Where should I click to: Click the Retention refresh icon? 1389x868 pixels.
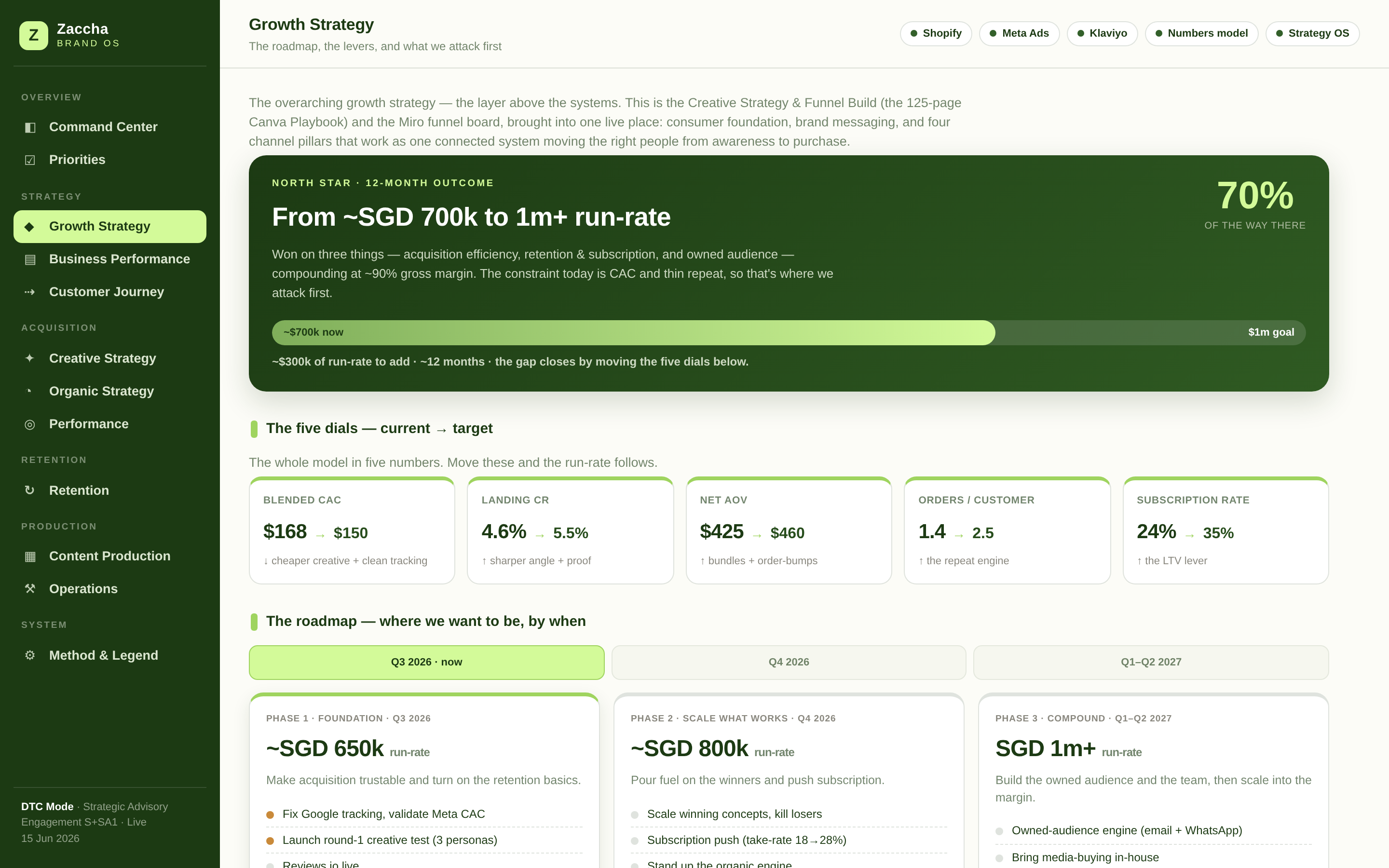click(x=30, y=490)
